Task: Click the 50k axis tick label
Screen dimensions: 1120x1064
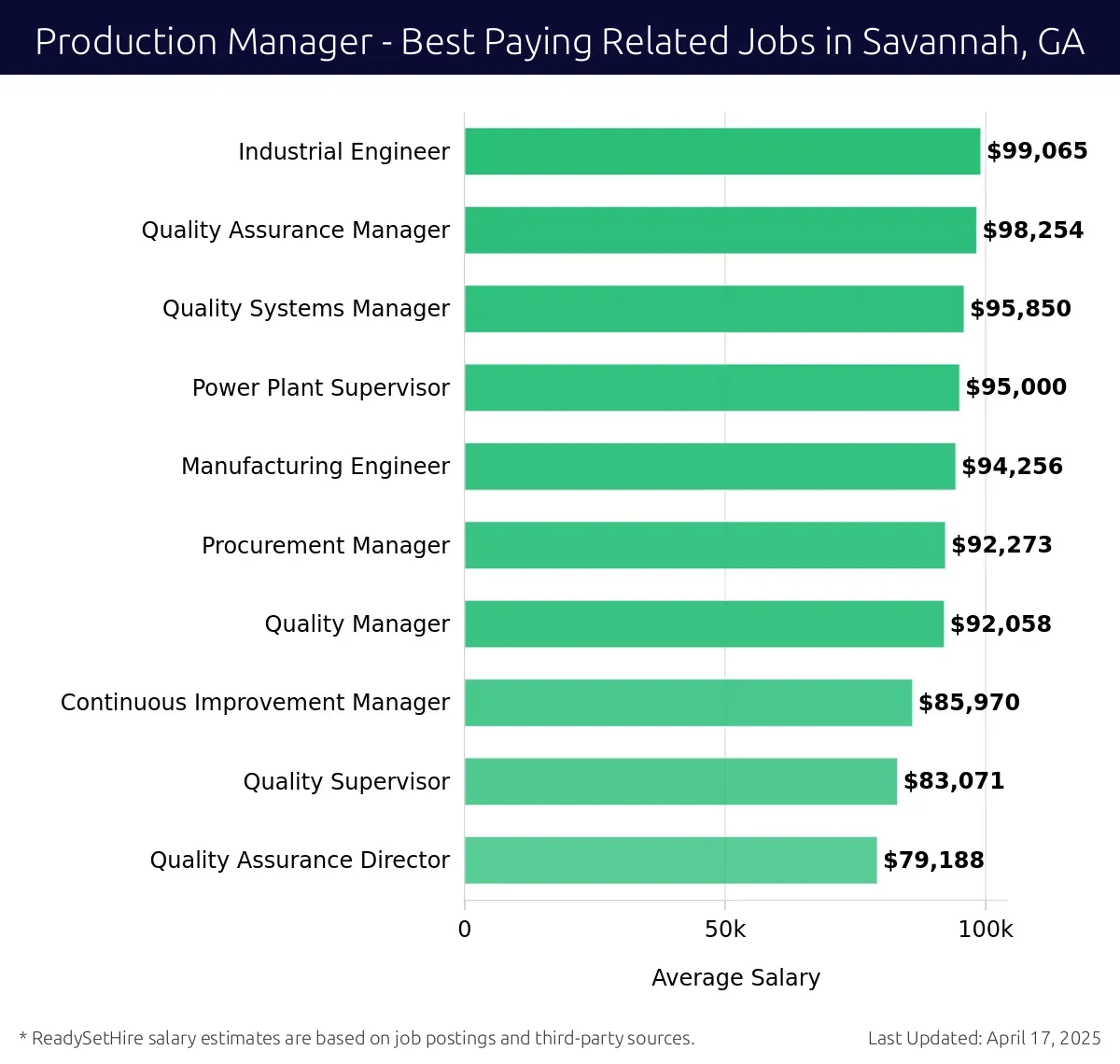Action: [725, 930]
